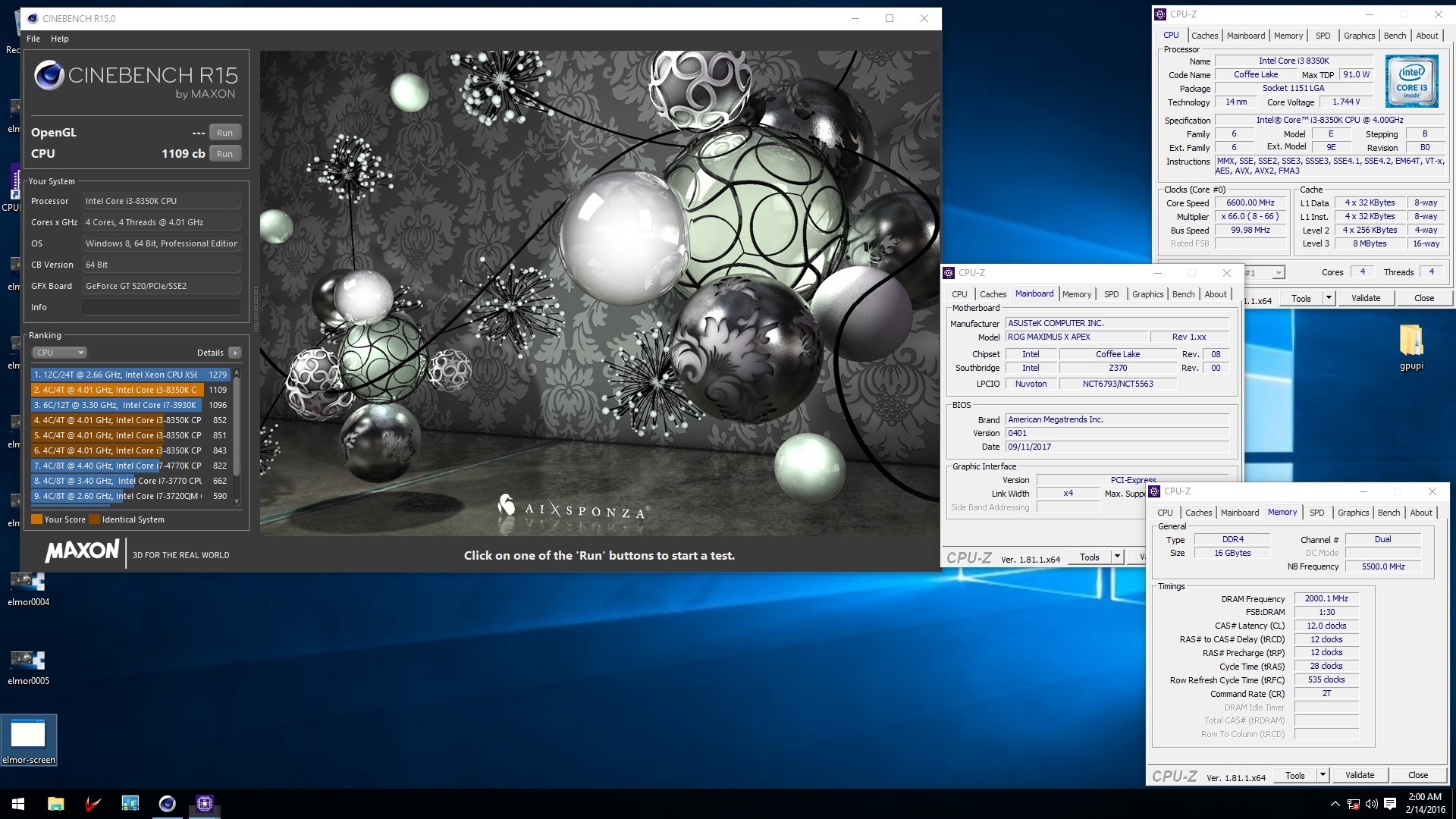Open About tab in top CPU-Z window
The image size is (1456, 819).
[x=1427, y=36]
